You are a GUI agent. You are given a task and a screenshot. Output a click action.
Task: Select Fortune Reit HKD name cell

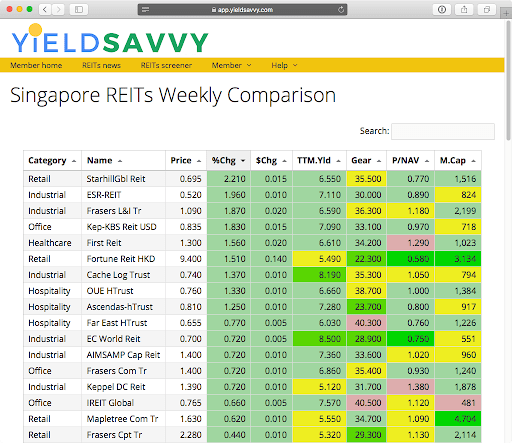click(x=123, y=259)
